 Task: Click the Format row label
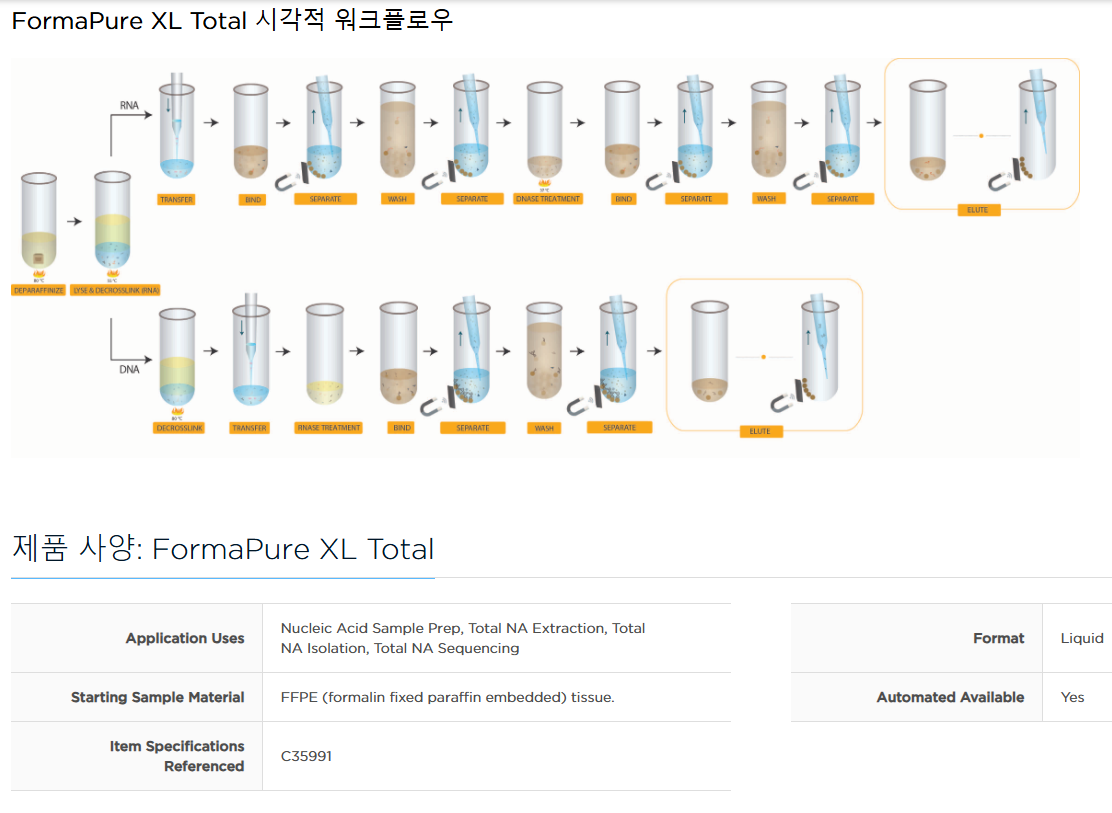coord(999,638)
